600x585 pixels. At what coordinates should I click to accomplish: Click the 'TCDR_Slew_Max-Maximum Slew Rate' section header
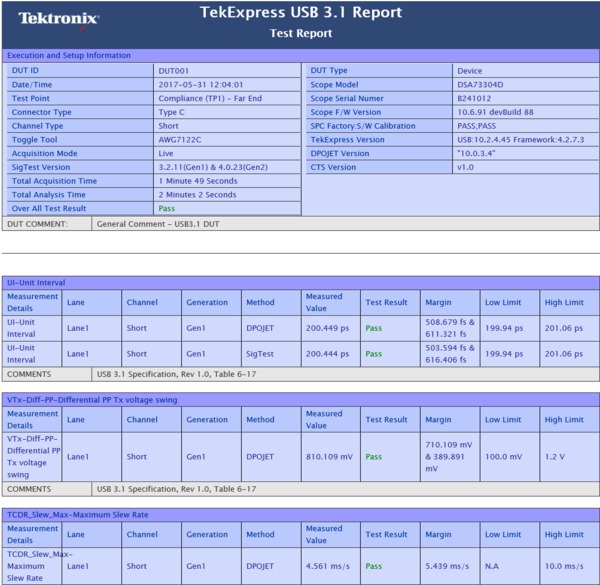point(78,515)
